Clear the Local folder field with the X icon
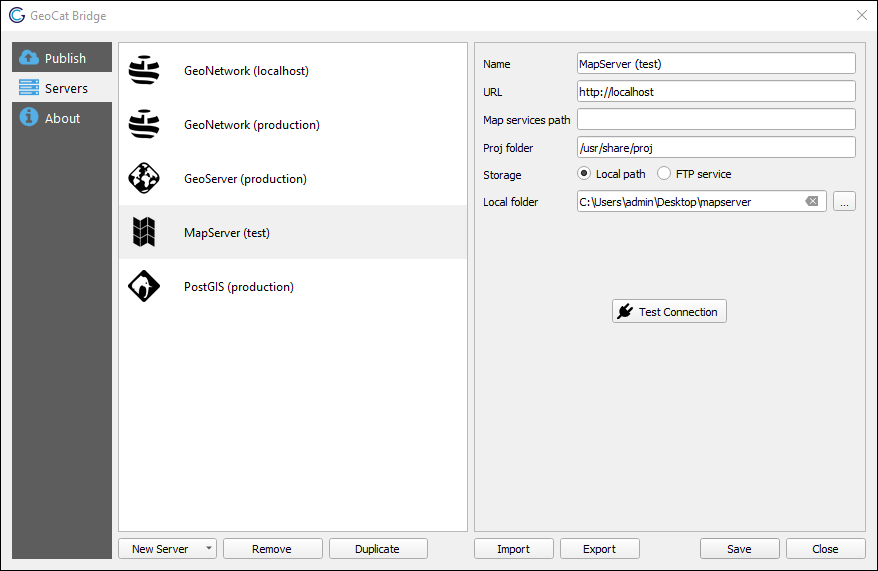 click(812, 202)
